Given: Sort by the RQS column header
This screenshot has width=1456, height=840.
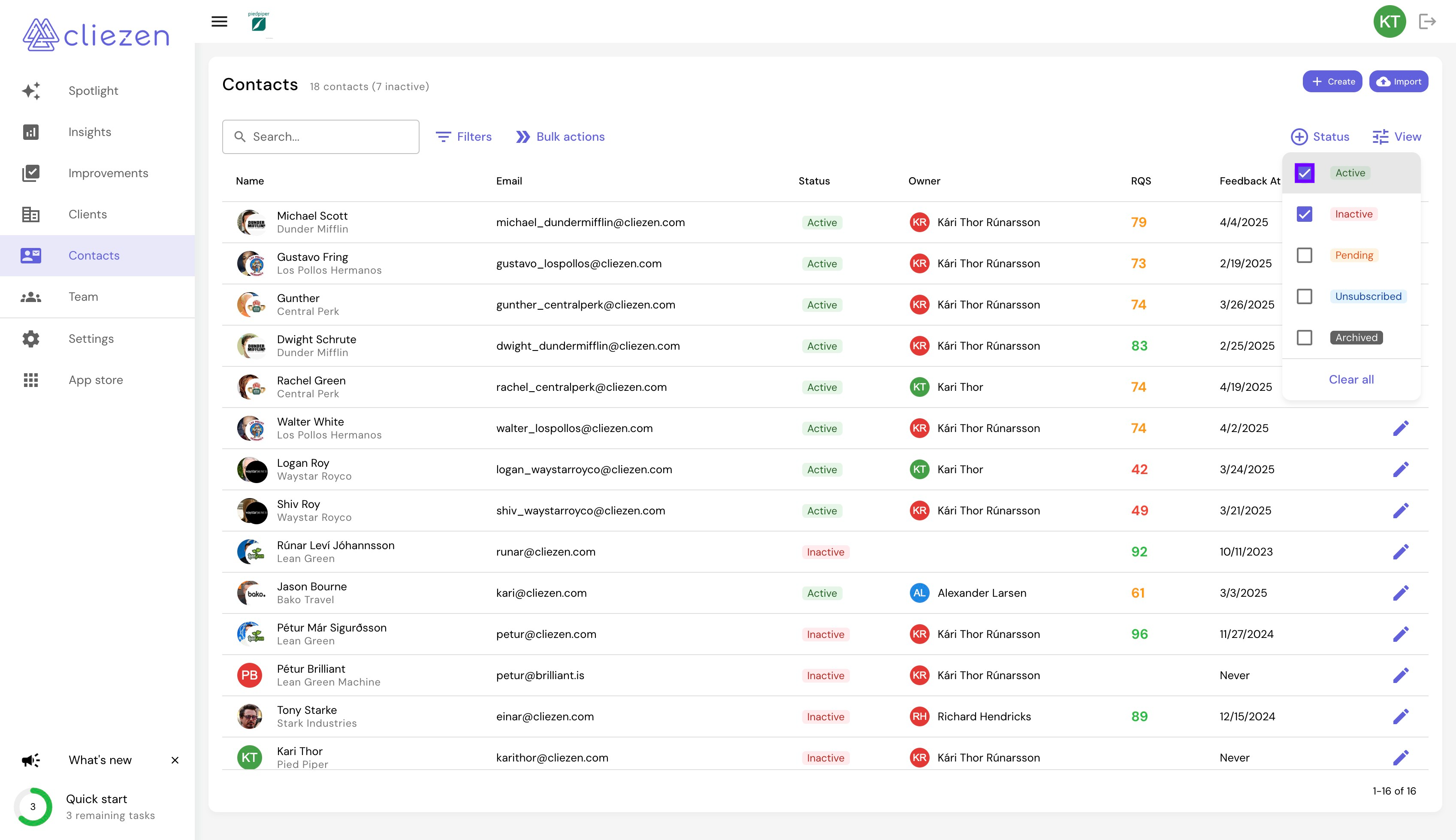Looking at the screenshot, I should click(1140, 181).
